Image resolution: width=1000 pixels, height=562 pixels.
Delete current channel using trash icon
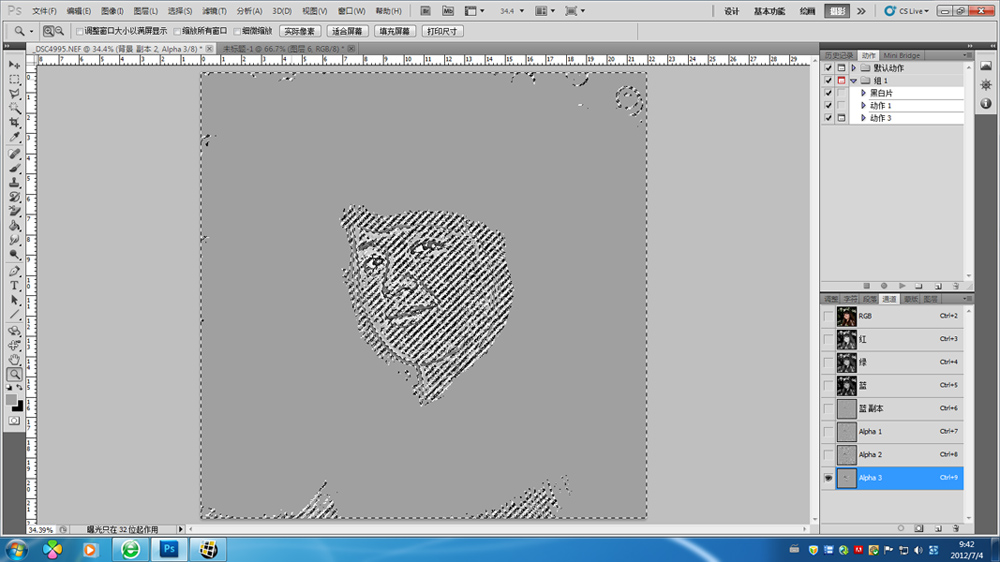tap(956, 527)
